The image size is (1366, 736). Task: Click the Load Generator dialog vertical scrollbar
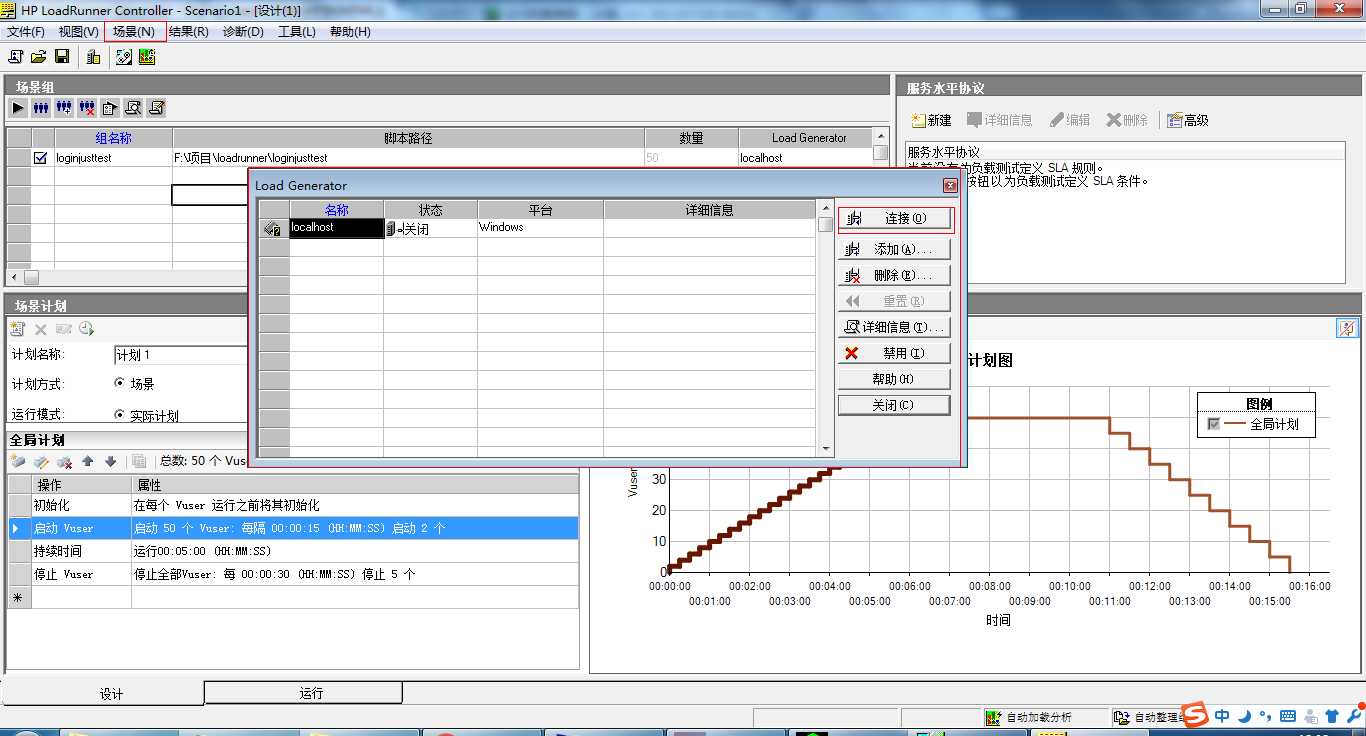click(826, 328)
